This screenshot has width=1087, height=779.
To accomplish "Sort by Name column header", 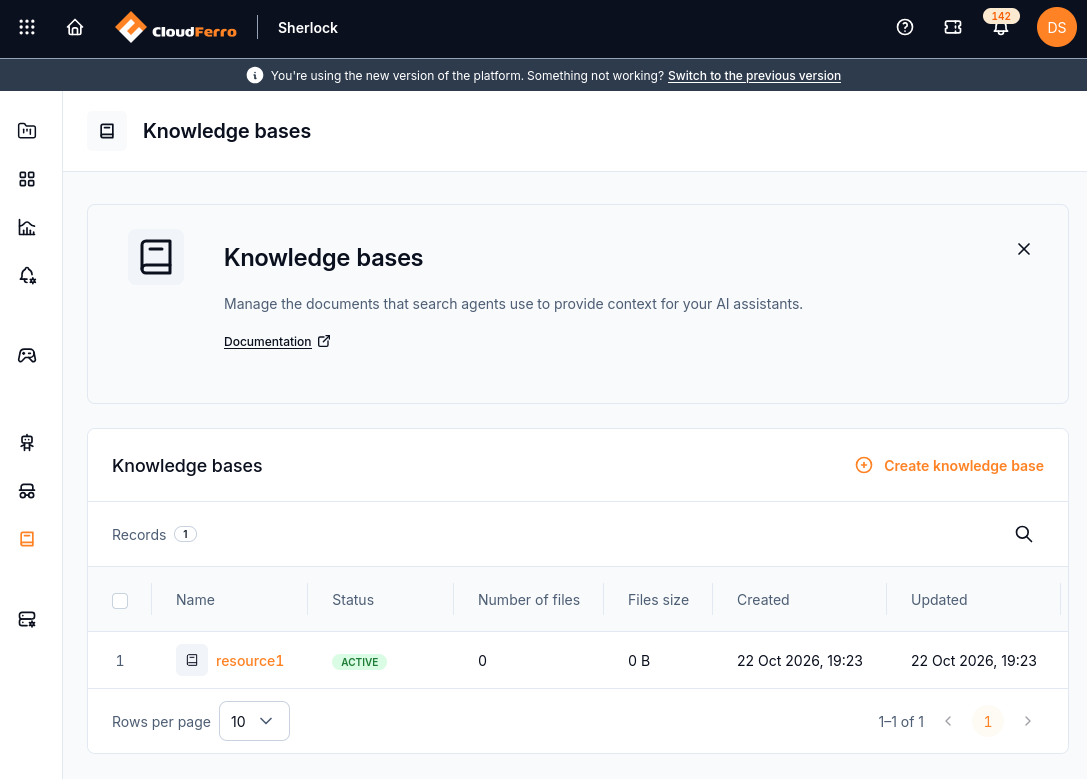I will pos(195,600).
